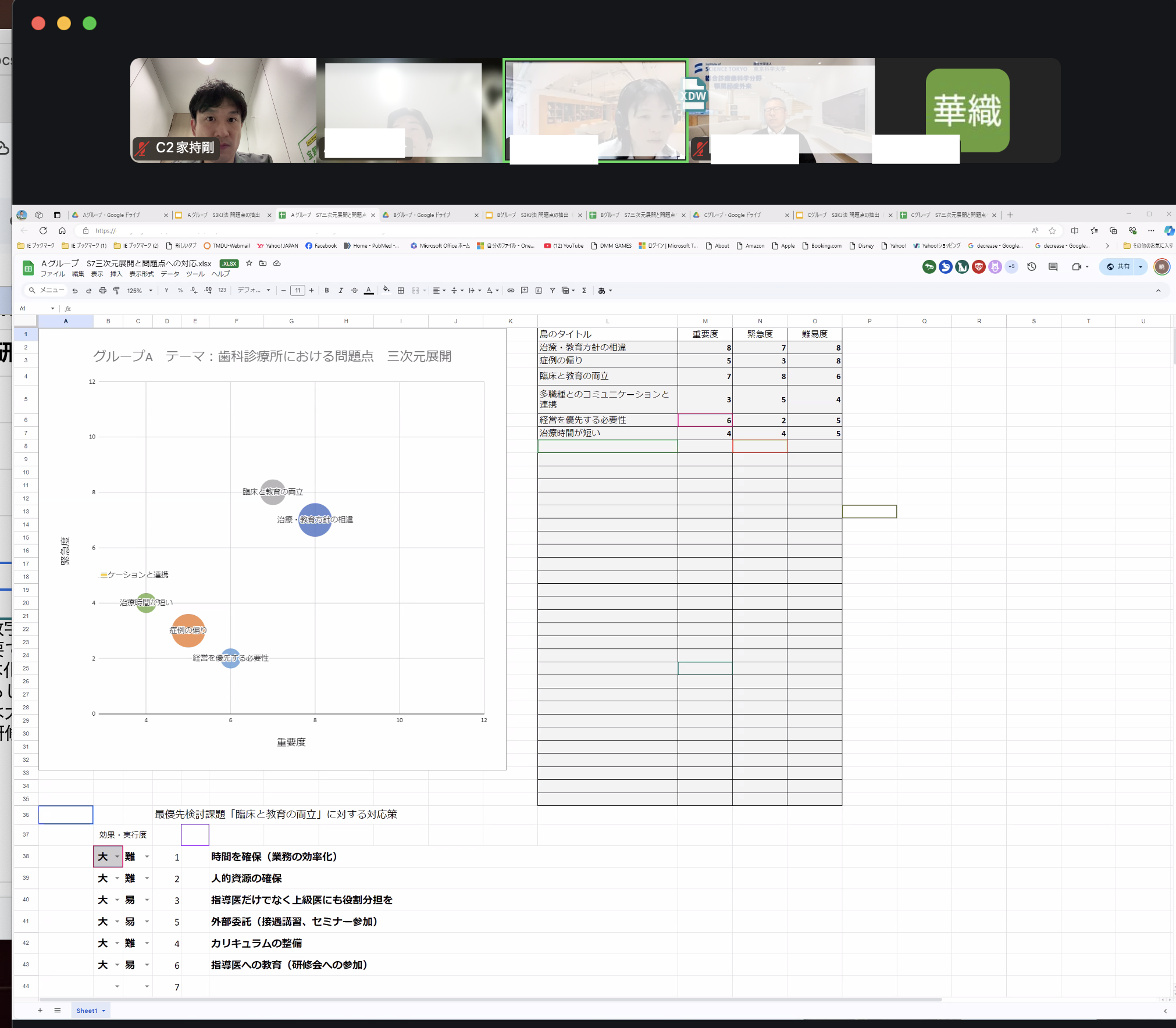Select the paint format tool

pyautogui.click(x=116, y=291)
